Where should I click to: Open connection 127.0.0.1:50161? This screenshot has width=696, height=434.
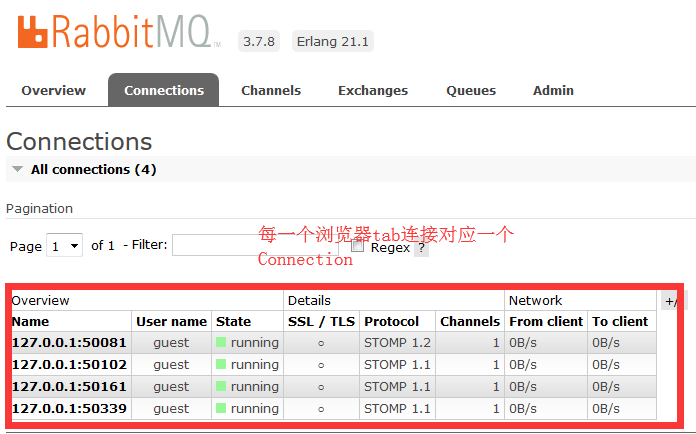coord(69,387)
